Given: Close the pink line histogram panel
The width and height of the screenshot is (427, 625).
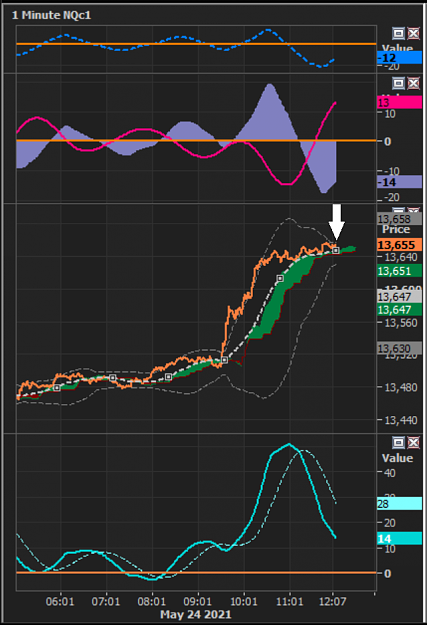Looking at the screenshot, I should point(413,83).
